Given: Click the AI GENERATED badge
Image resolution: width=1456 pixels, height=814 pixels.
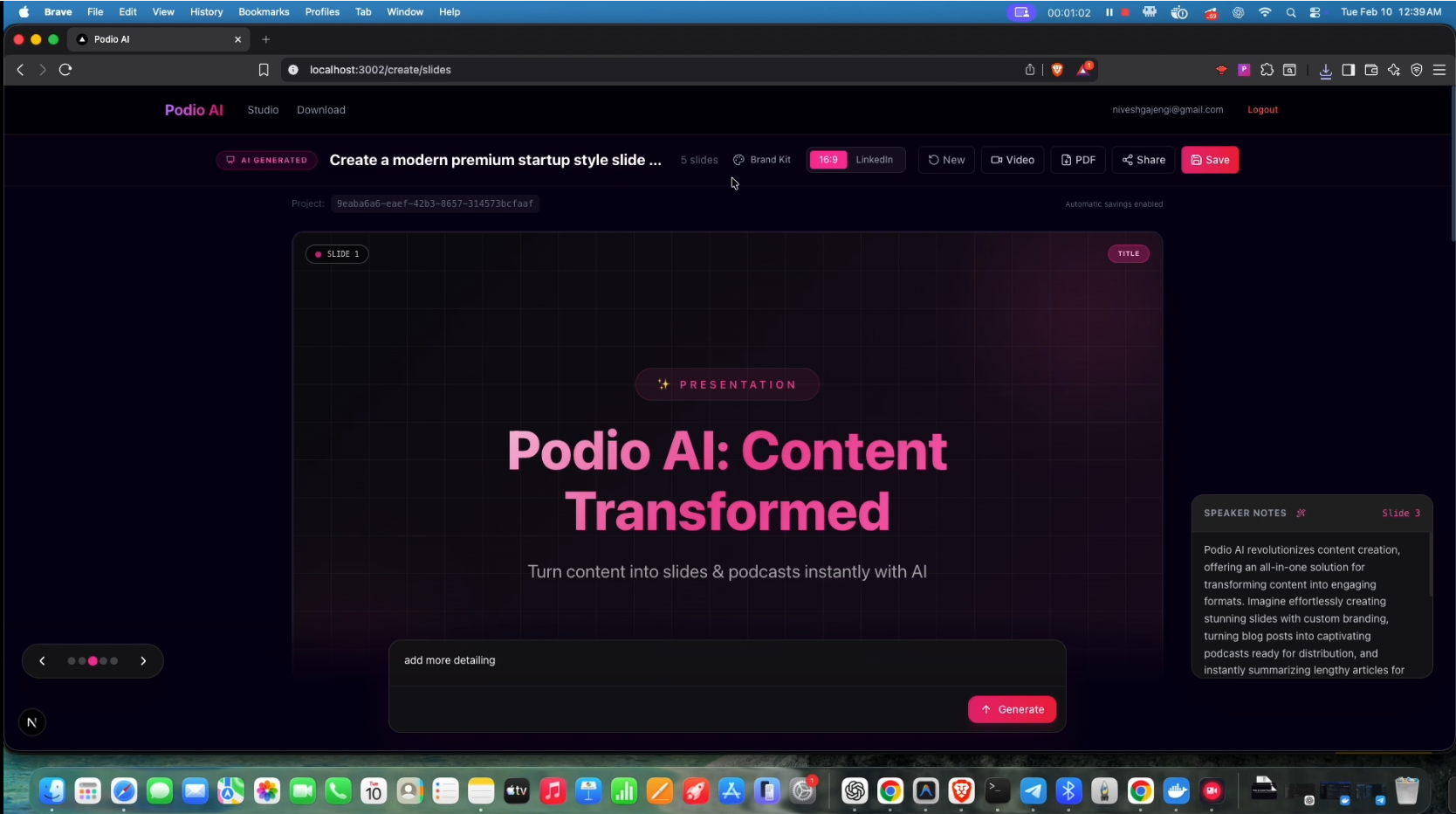Looking at the screenshot, I should (x=266, y=160).
